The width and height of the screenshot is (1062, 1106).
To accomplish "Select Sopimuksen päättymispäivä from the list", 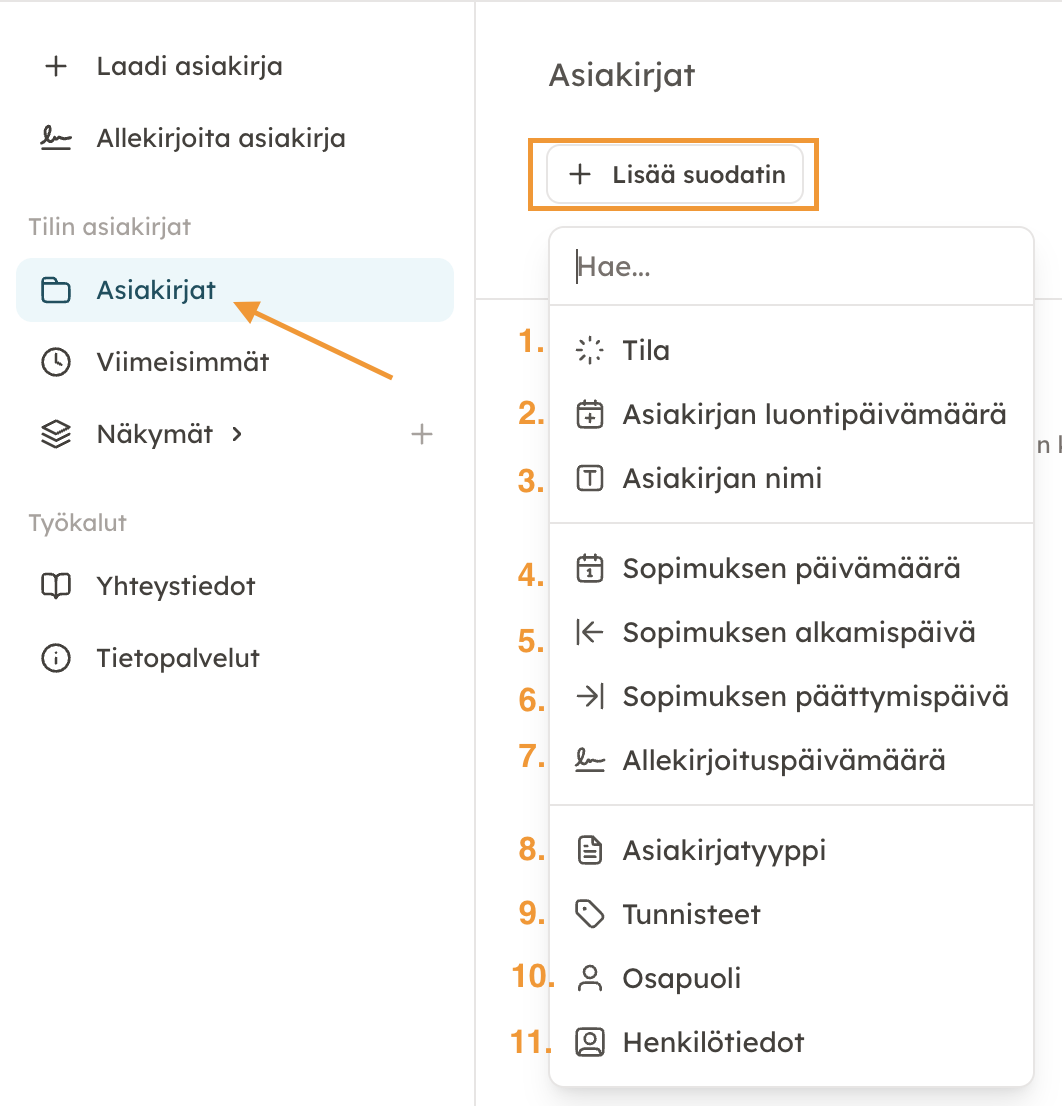I will (x=815, y=696).
